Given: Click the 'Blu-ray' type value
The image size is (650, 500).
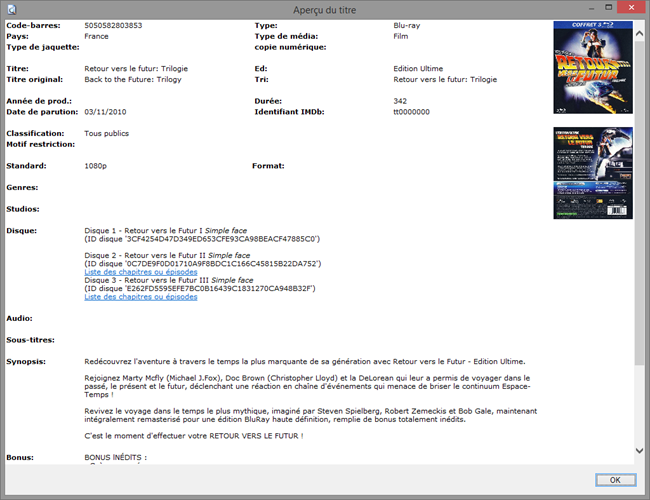Looking at the screenshot, I should point(406,25).
